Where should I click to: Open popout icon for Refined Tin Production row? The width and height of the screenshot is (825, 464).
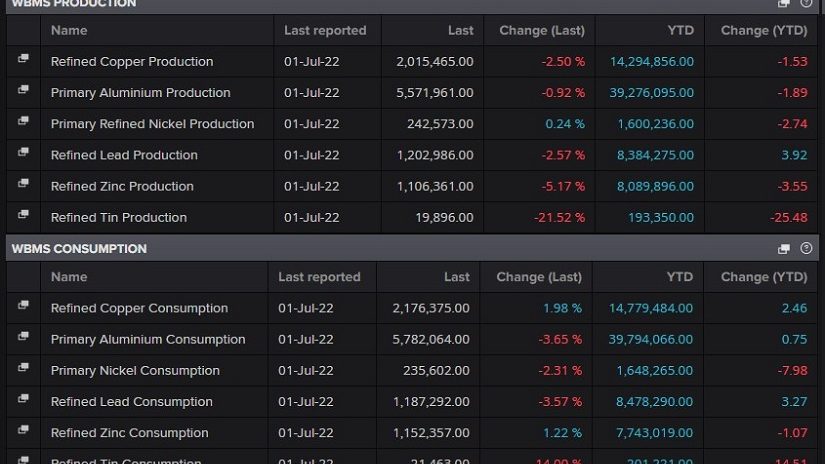(23, 214)
